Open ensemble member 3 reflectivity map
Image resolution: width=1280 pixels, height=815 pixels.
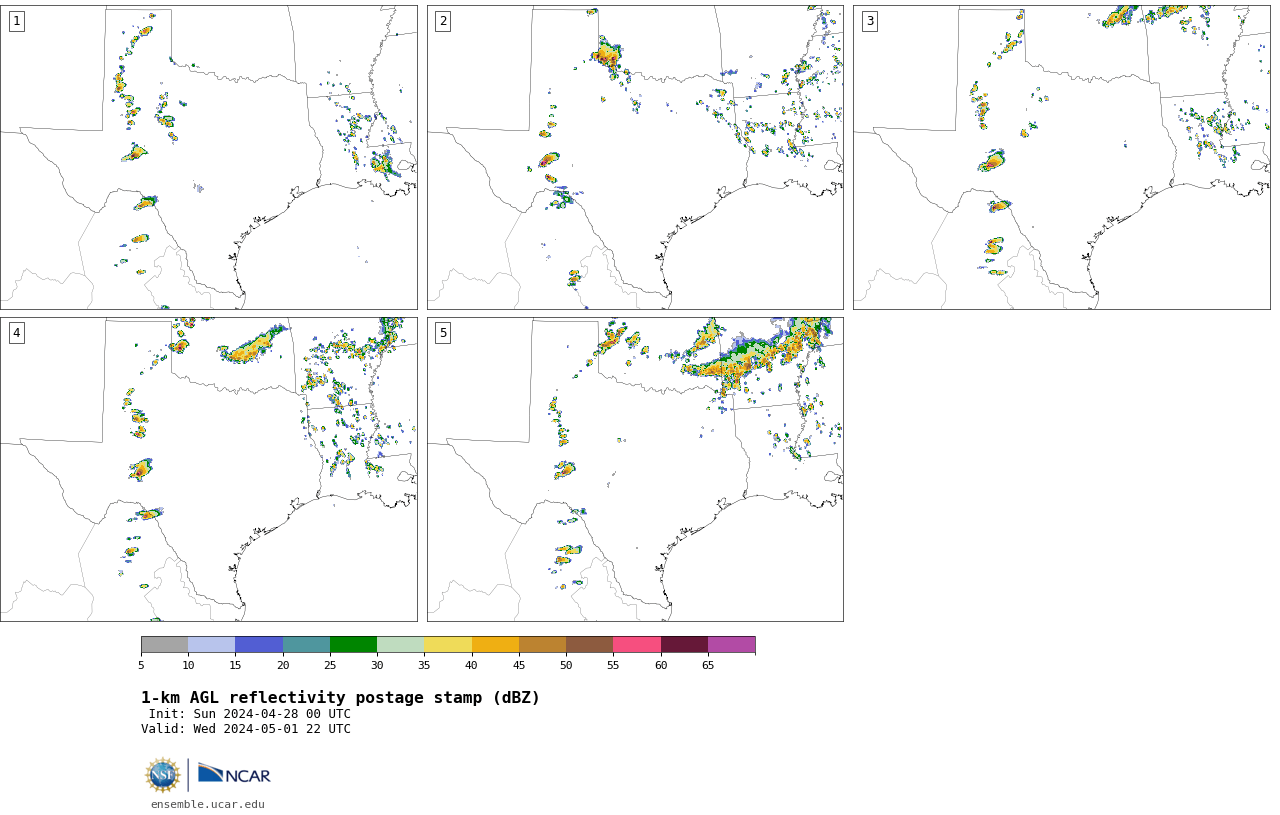pyautogui.click(x=1062, y=157)
